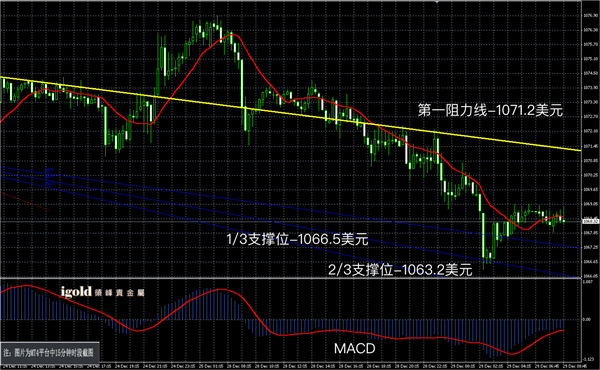Click the igold logo watermark
Screen dimensions: 600x370
pos(76,292)
